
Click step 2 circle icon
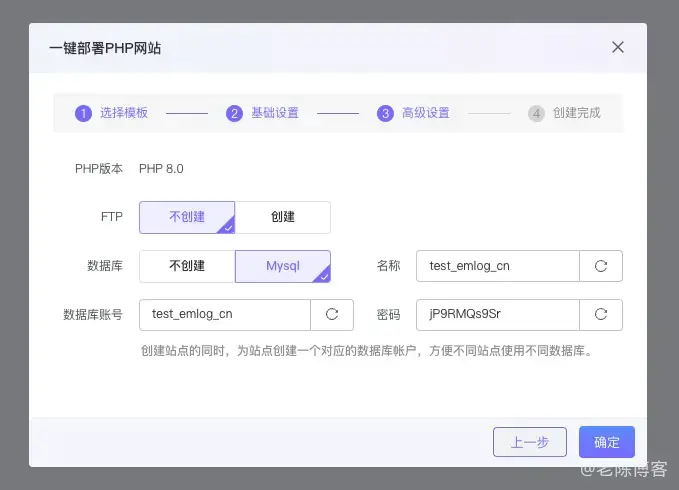point(234,113)
